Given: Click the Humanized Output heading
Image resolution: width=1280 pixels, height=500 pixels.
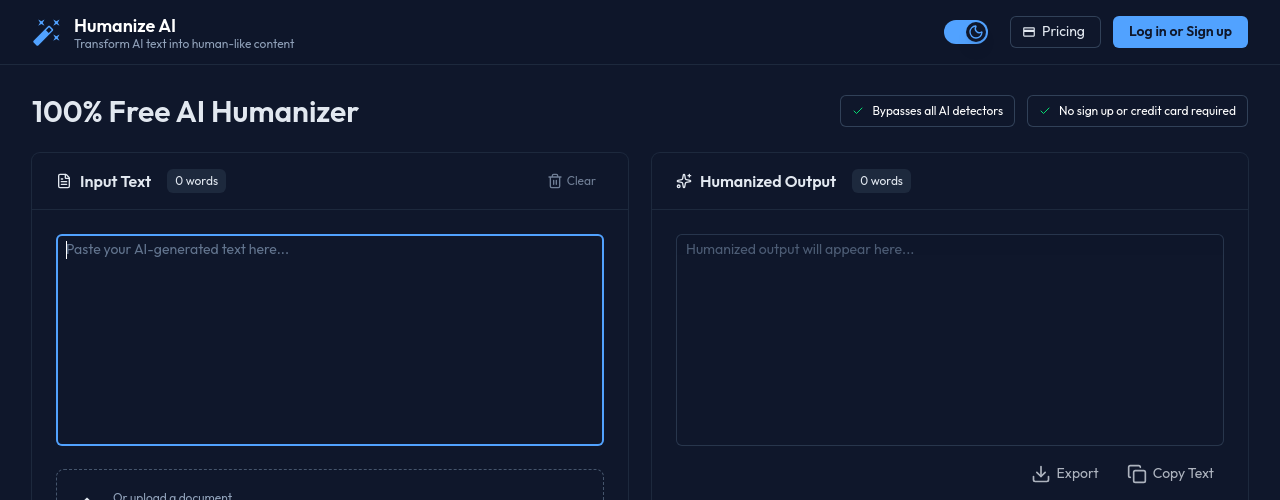Looking at the screenshot, I should pyautogui.click(x=768, y=181).
